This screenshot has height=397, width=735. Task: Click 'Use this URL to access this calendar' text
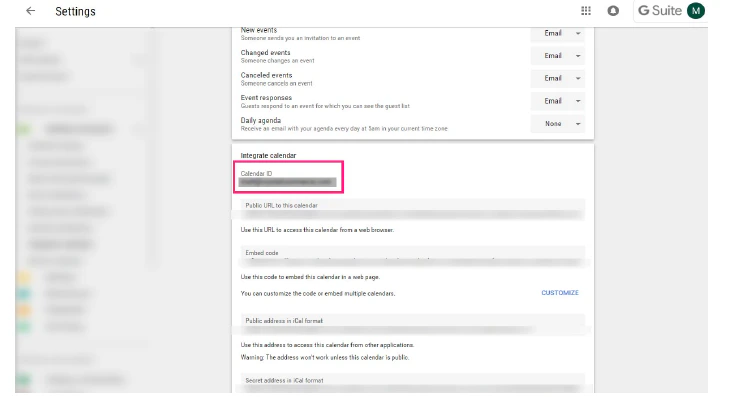pyautogui.click(x=317, y=230)
